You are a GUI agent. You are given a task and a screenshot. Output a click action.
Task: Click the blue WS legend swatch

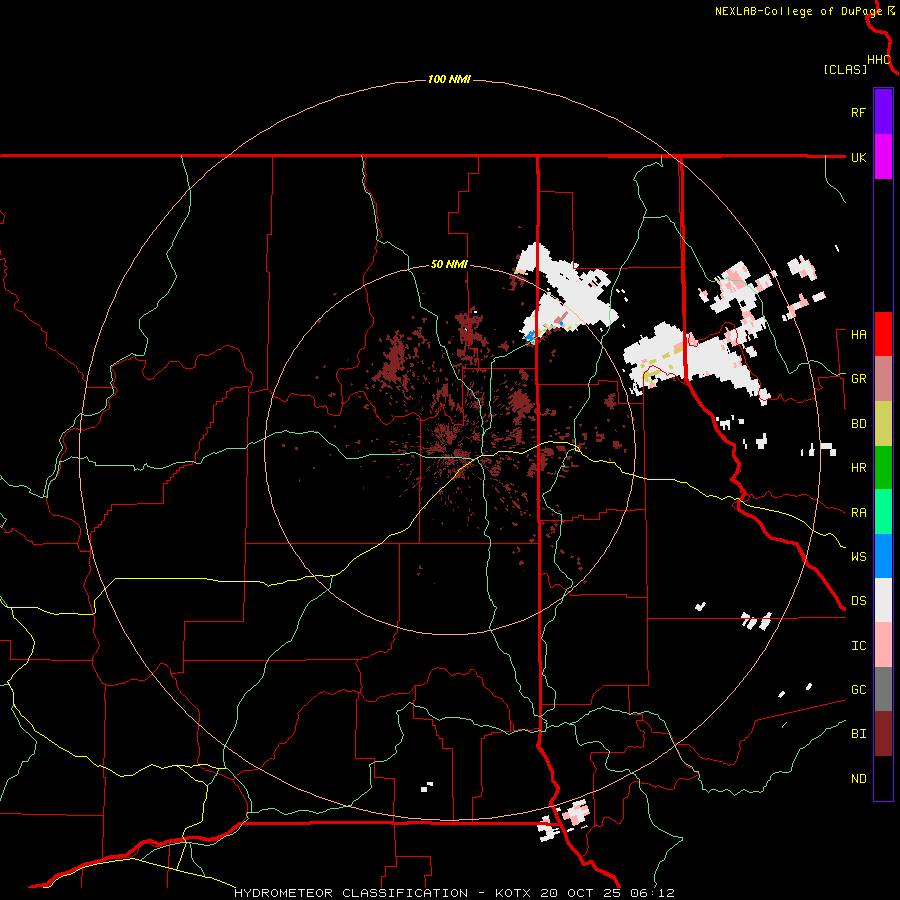(883, 556)
